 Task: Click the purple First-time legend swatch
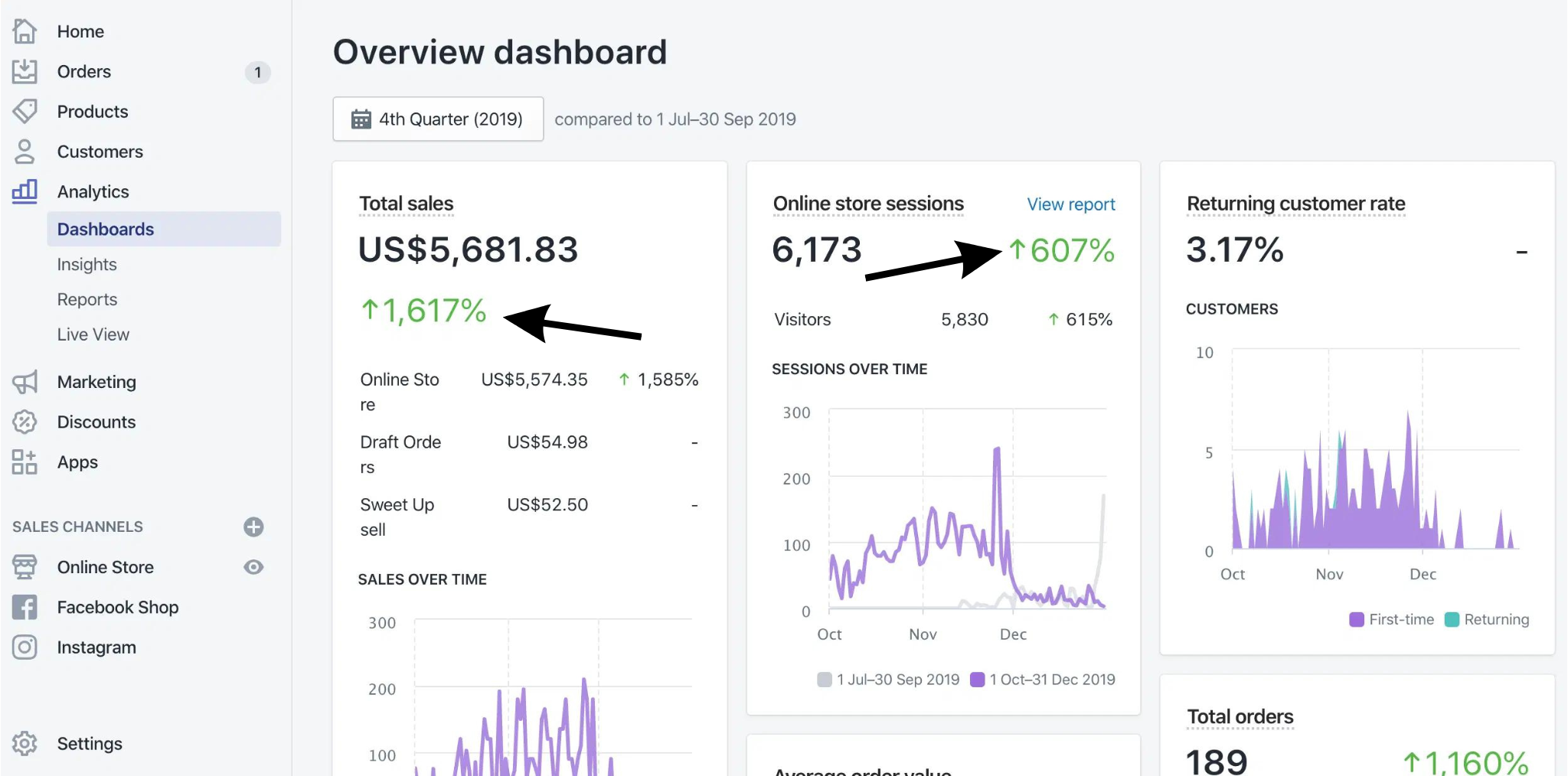[1356, 620]
